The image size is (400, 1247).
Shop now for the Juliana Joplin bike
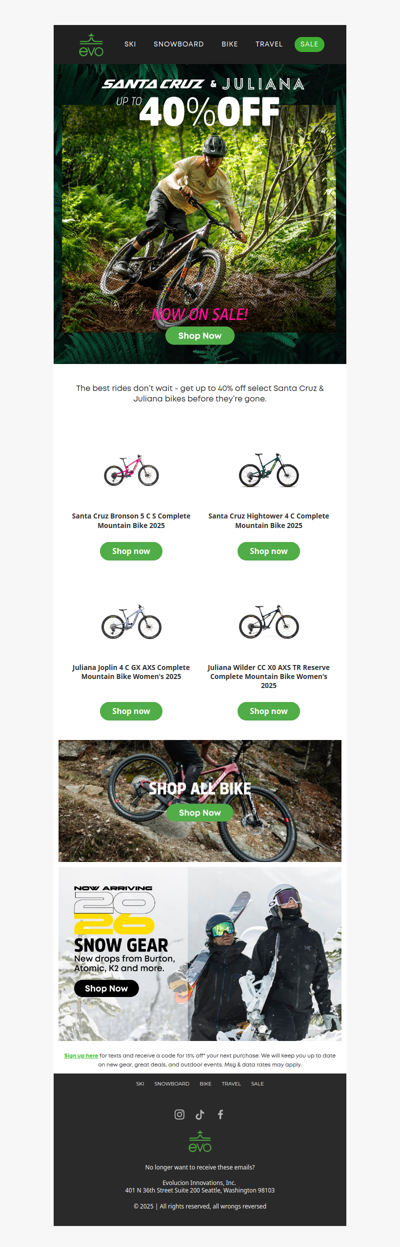click(x=131, y=711)
